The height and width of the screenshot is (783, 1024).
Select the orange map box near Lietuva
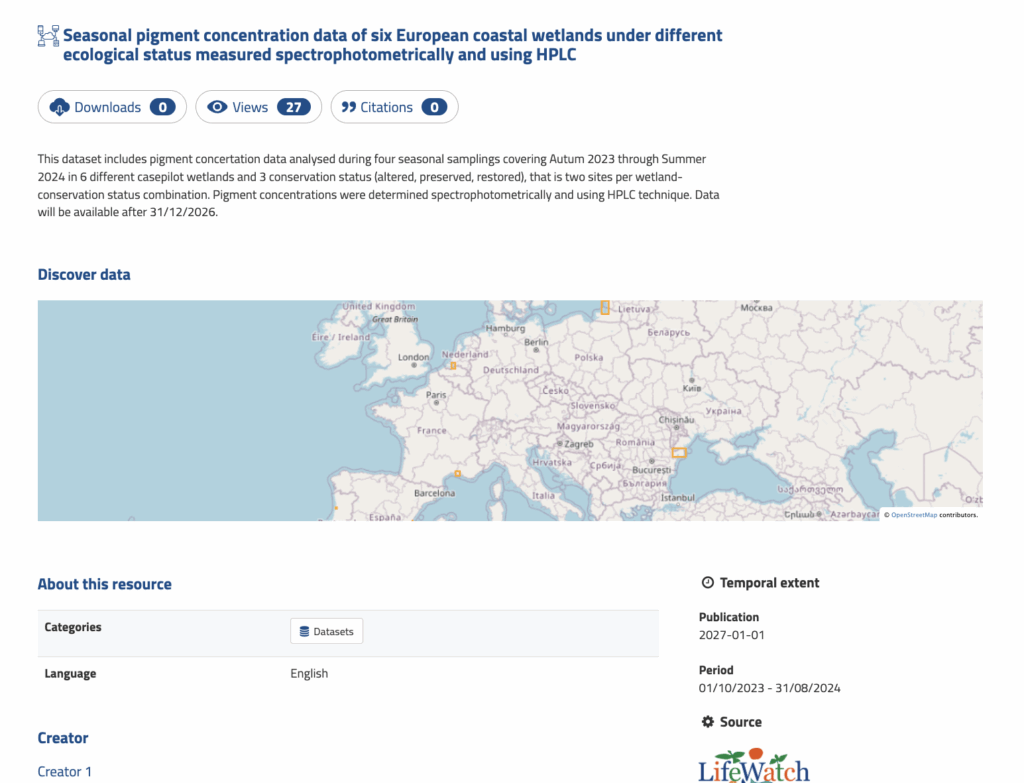604,307
